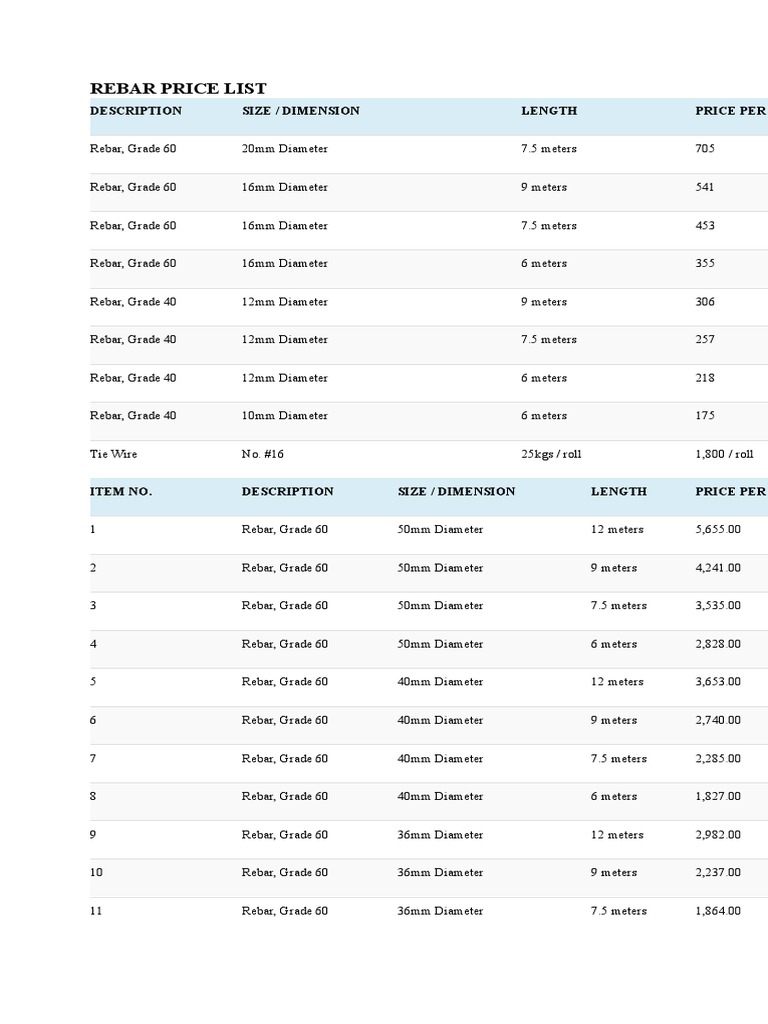Click the price 5,655.00

718,529
